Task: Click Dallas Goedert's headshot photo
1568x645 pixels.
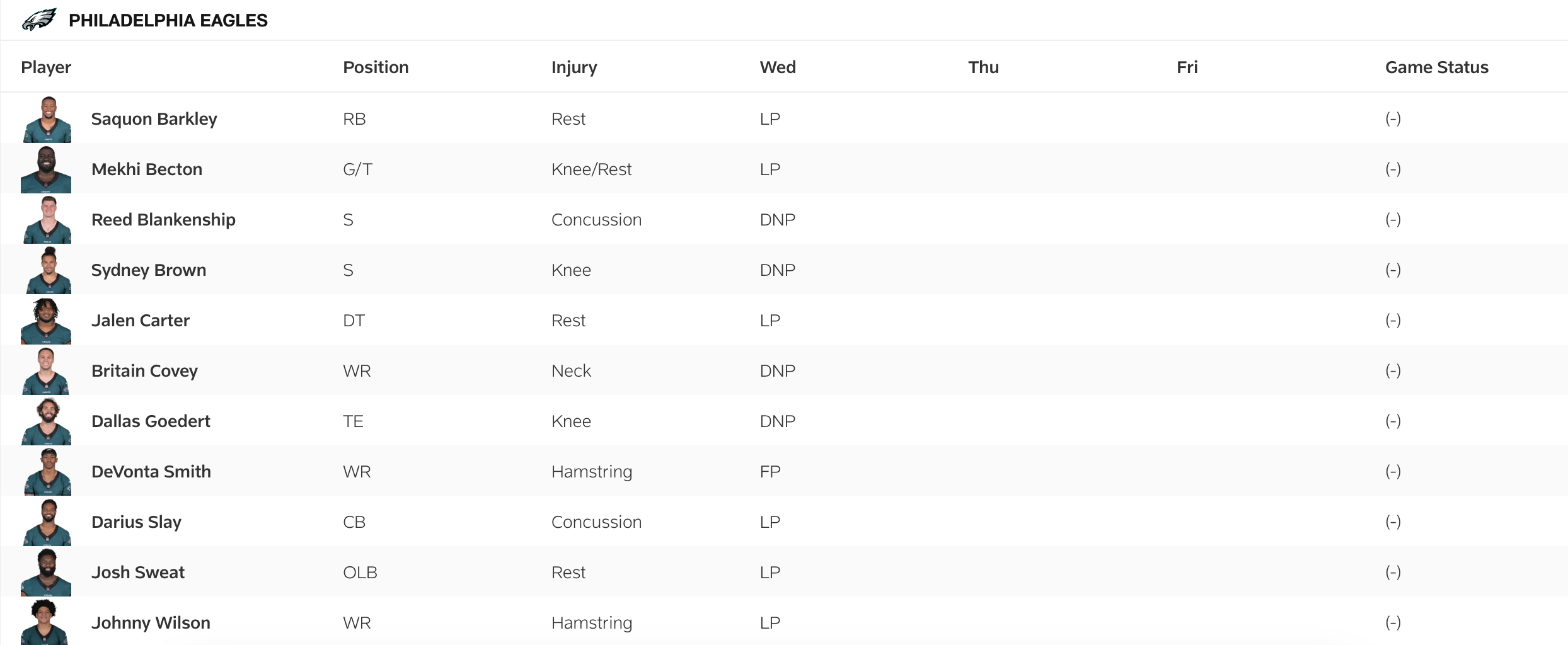Action: point(47,422)
